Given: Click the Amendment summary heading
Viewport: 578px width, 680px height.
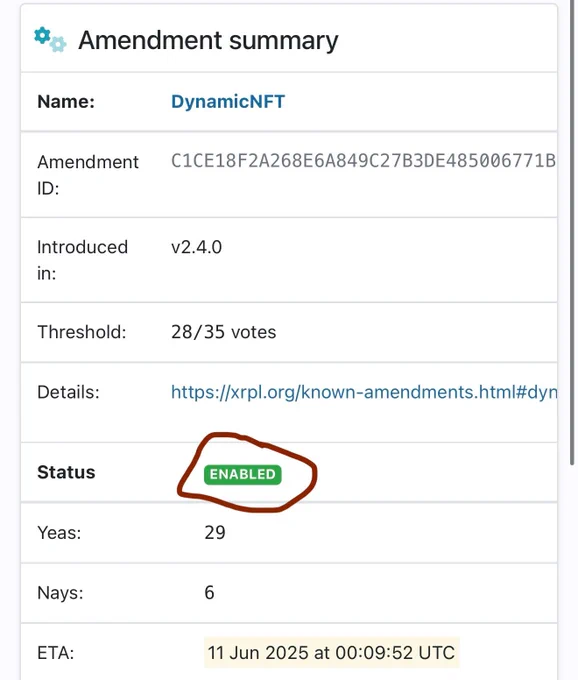Looking at the screenshot, I should [208, 40].
